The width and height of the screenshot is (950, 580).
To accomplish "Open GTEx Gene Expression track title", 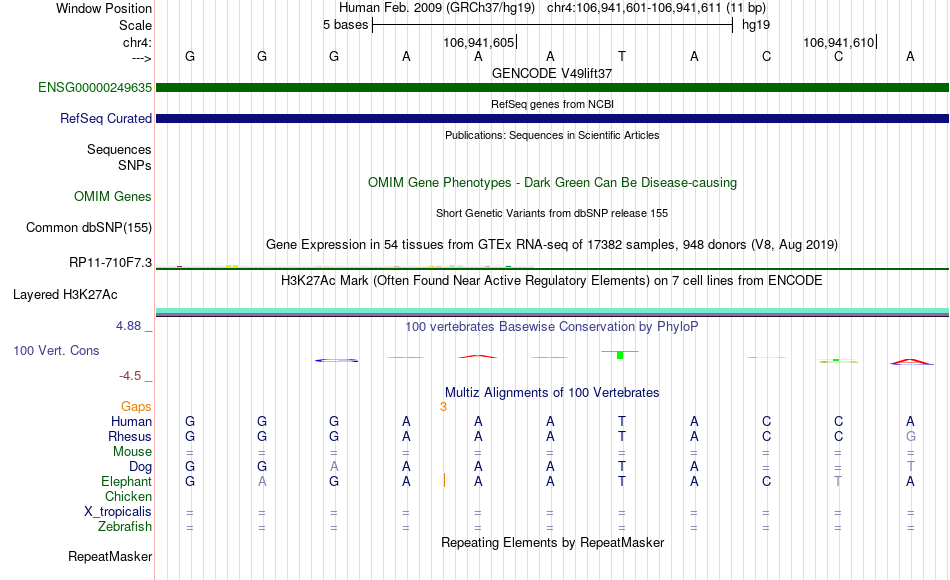I will 552,244.
